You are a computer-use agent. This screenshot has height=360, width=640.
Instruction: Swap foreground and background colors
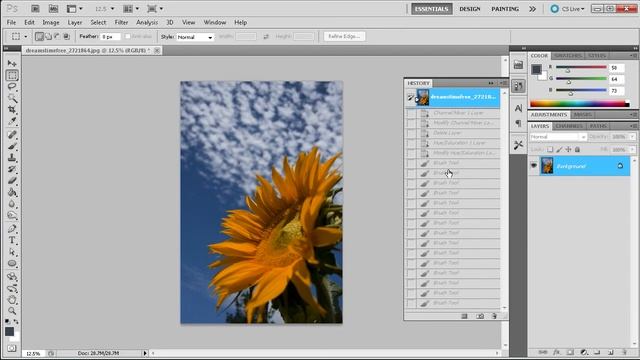[x=16, y=322]
